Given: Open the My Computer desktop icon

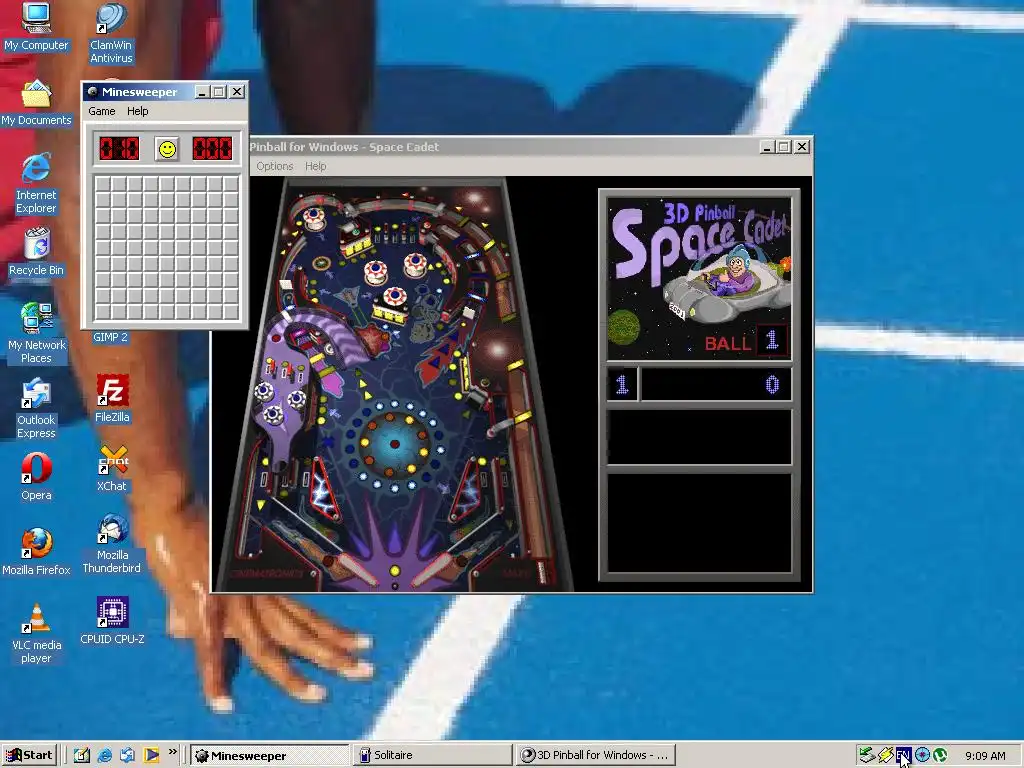Looking at the screenshot, I should [x=36, y=26].
